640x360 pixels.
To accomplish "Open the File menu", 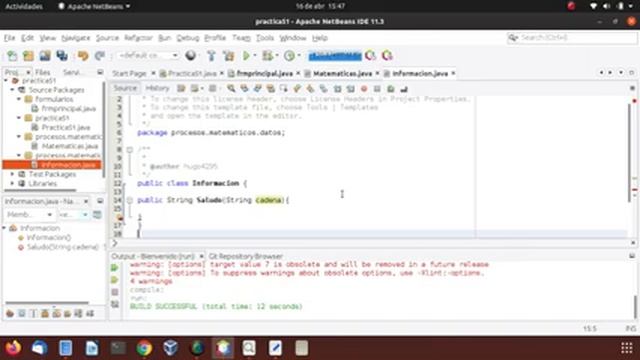I will click(9, 38).
